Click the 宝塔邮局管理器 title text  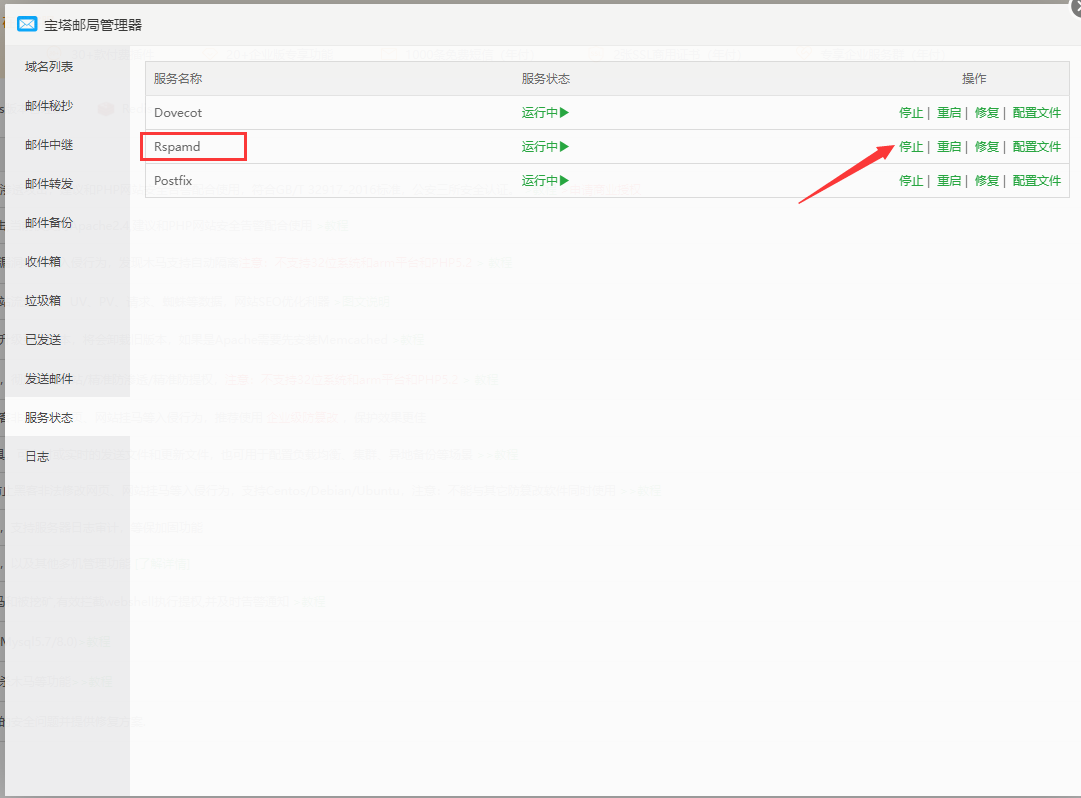(93, 25)
